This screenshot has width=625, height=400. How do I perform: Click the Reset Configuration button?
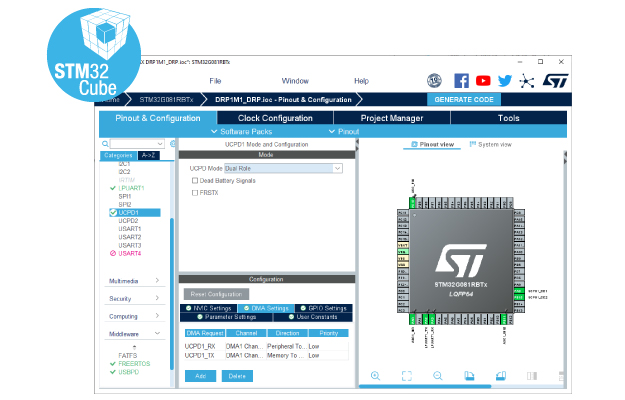216,294
